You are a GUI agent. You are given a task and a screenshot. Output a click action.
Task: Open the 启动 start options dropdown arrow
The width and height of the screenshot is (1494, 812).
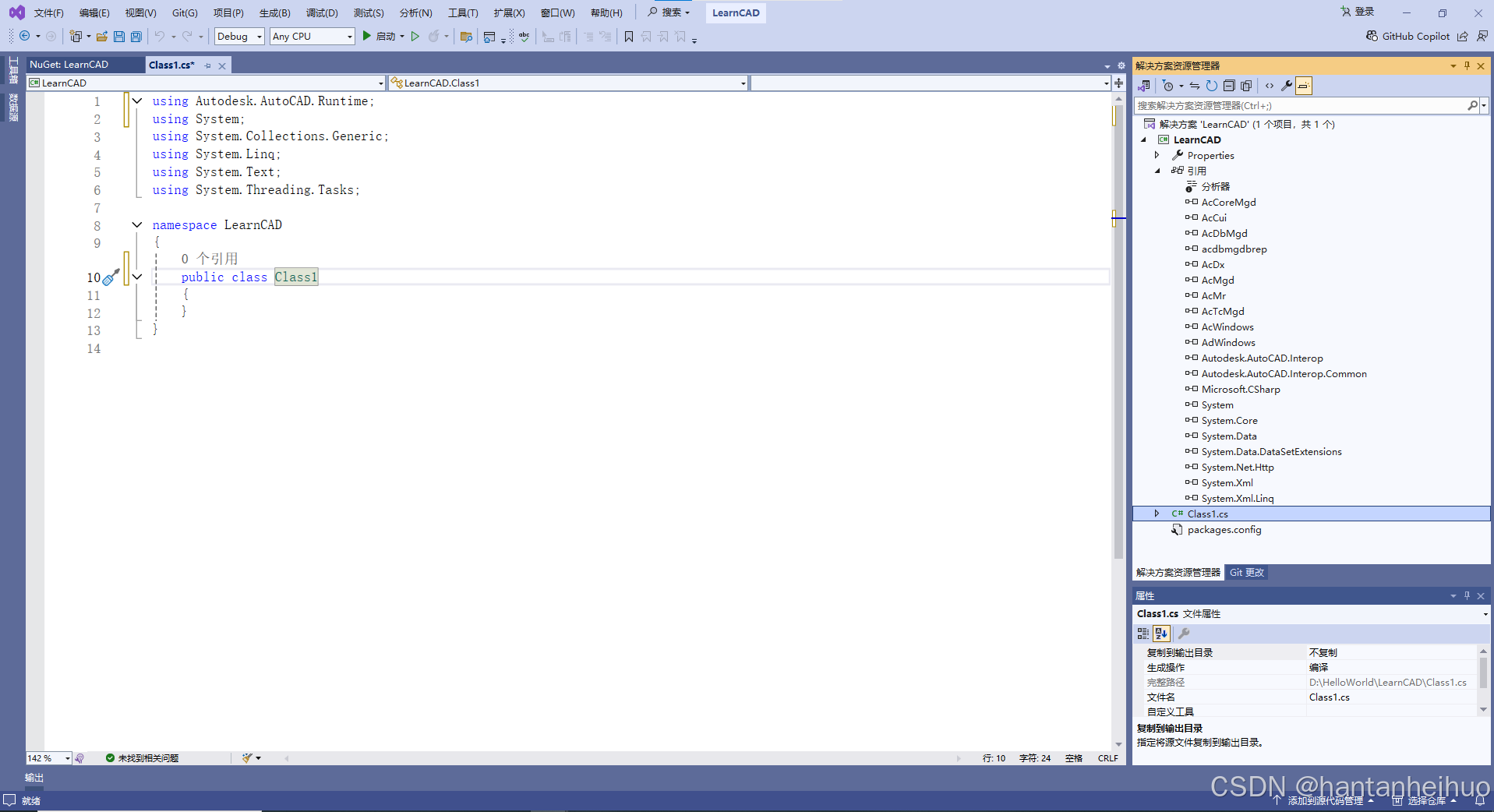click(x=402, y=36)
